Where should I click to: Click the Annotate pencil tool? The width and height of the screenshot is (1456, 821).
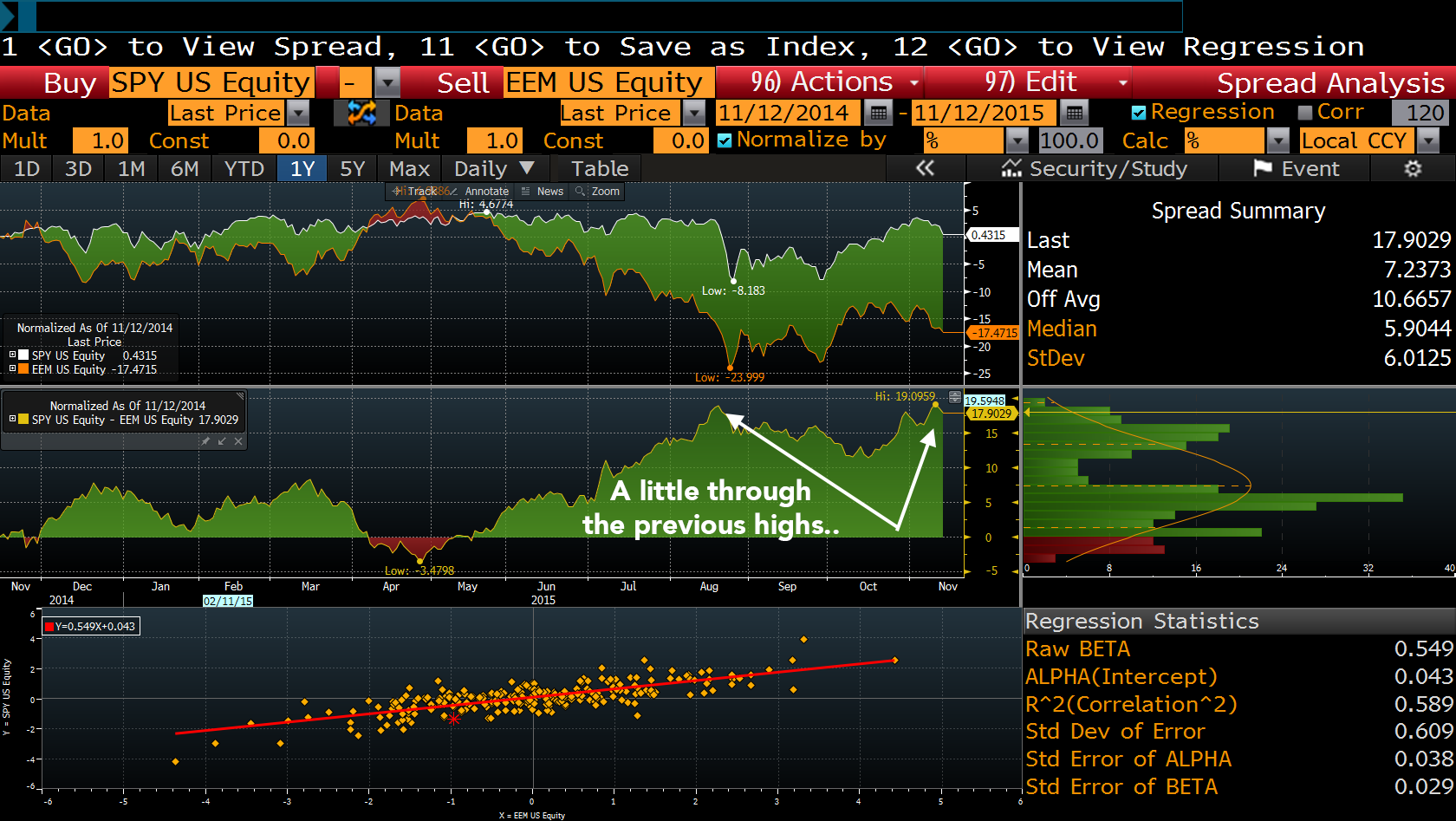pos(479,192)
